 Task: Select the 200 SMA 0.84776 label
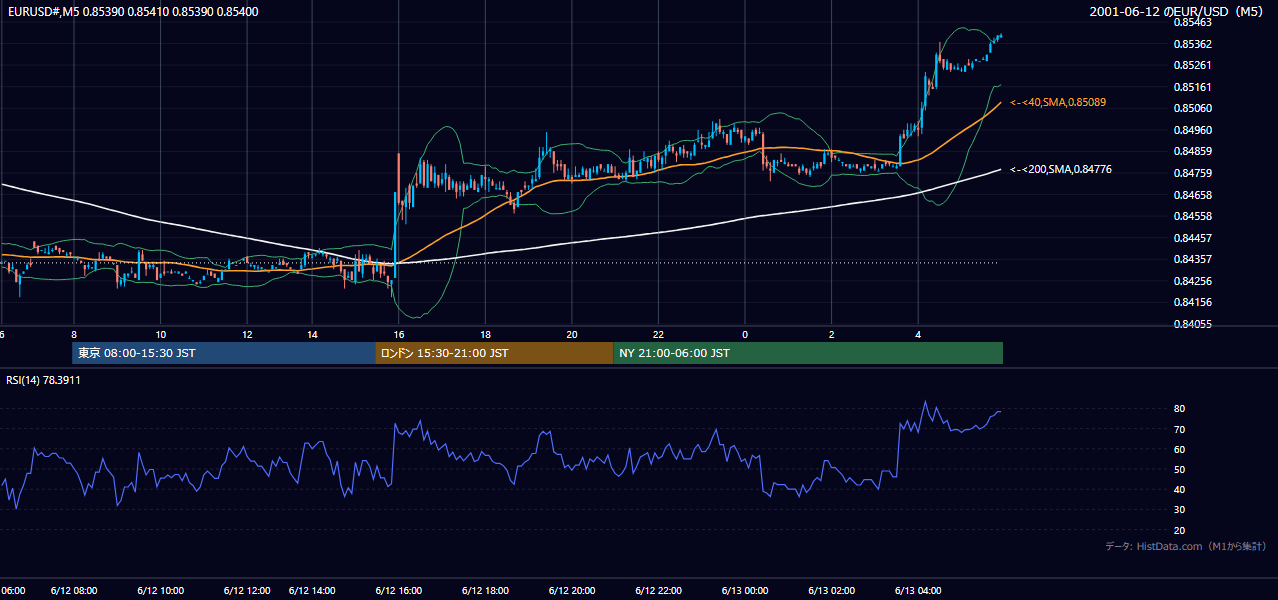tap(1061, 169)
